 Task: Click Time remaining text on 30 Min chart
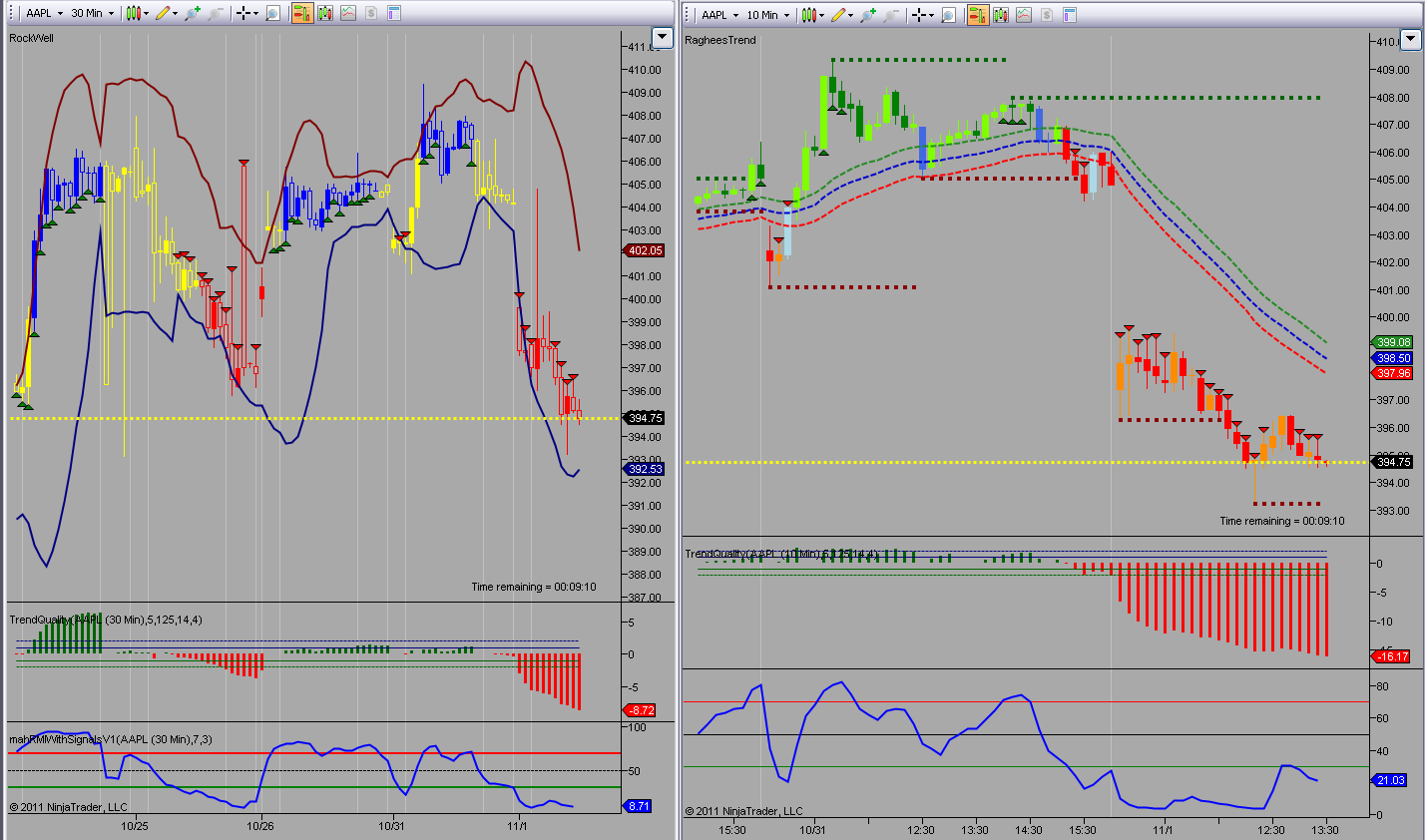[534, 587]
